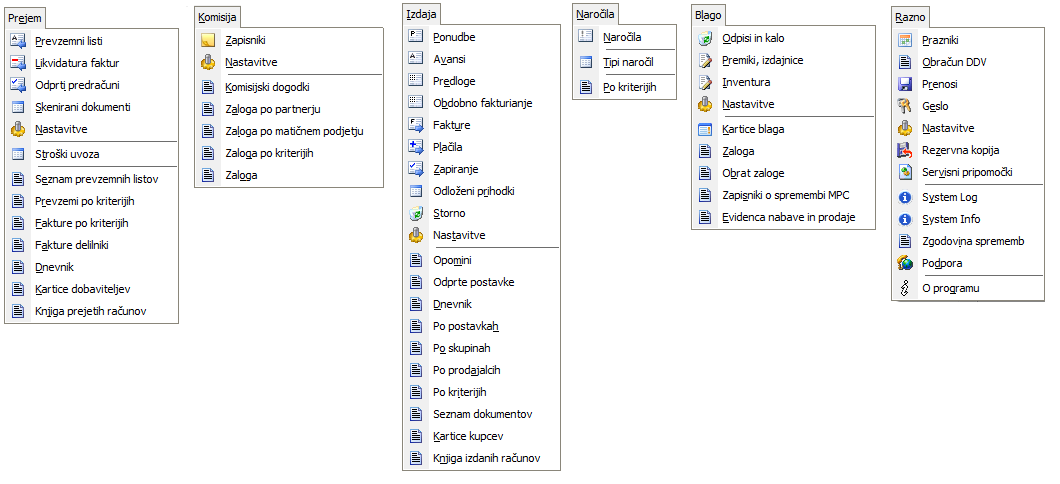The height and width of the screenshot is (484, 1060).
Task: Click the Odpisi in kalo icon
Action: [x=705, y=38]
